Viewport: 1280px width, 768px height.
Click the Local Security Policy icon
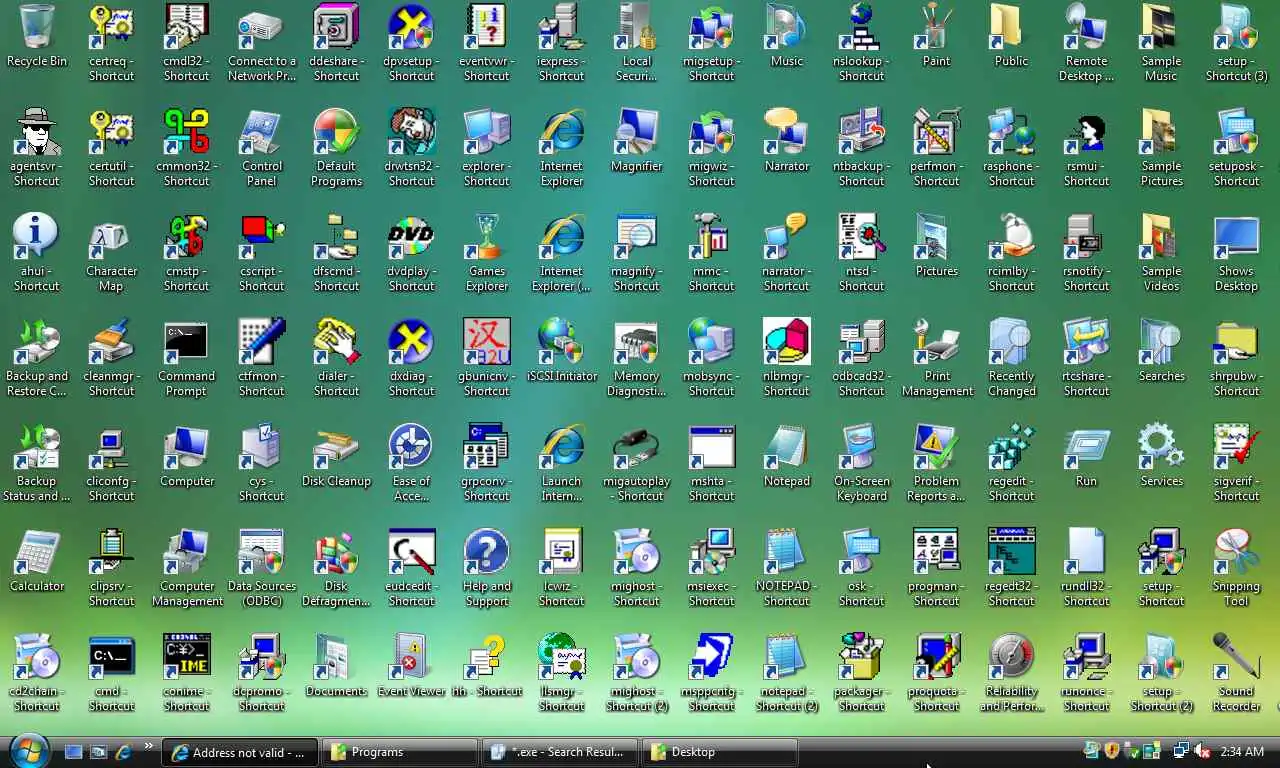(x=637, y=27)
